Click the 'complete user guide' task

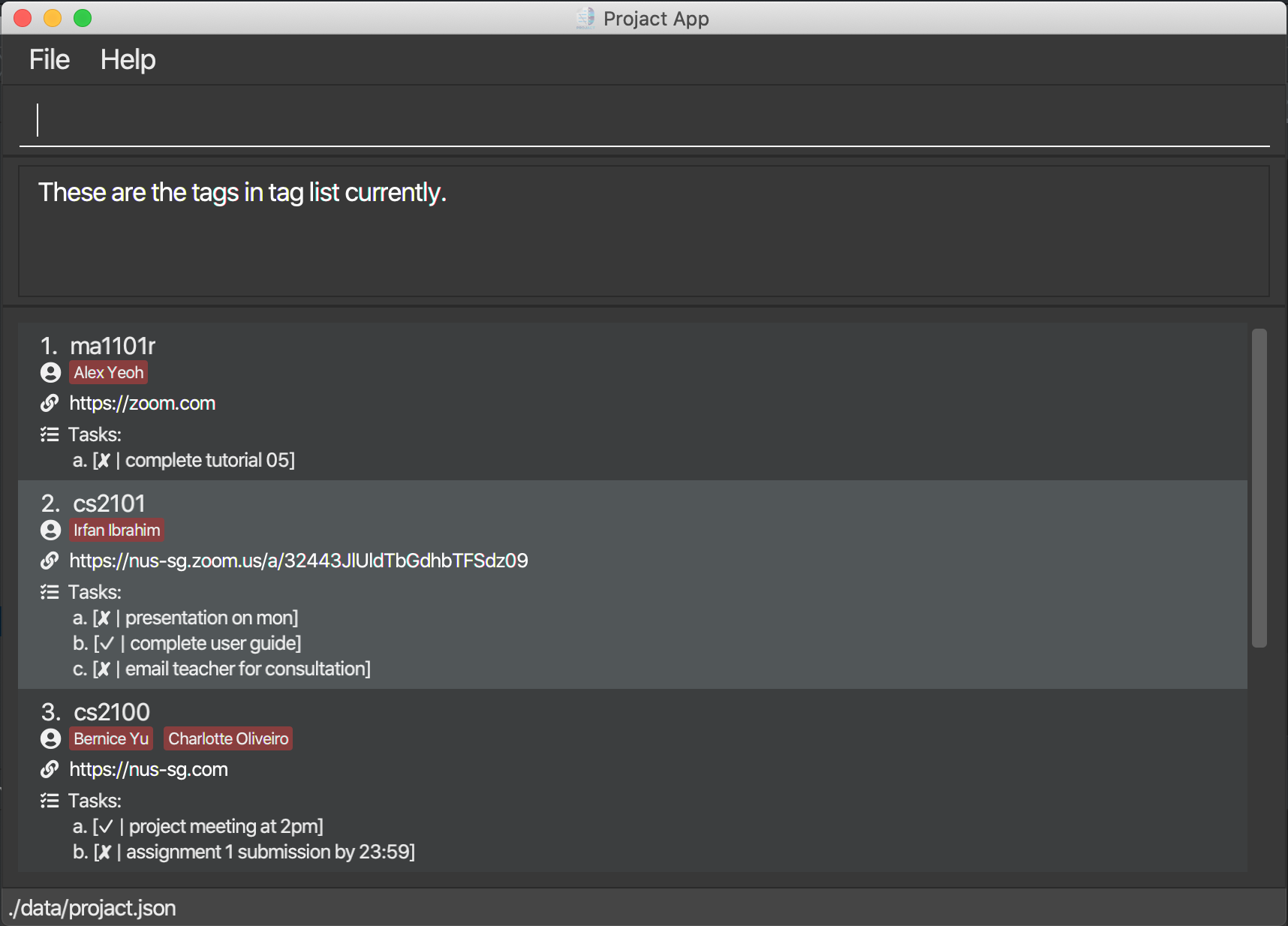(187, 643)
